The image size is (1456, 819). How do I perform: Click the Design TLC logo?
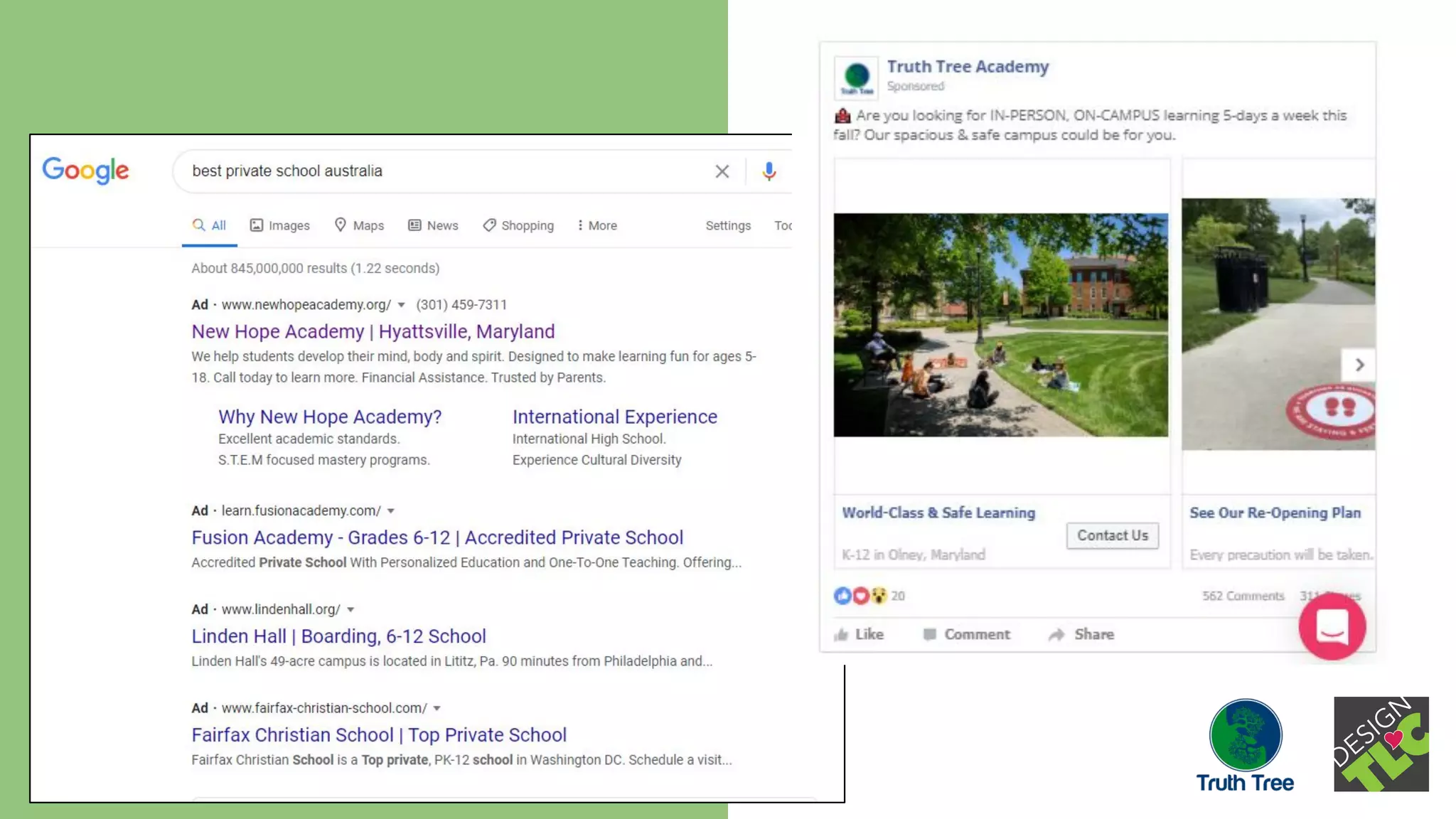point(1381,744)
